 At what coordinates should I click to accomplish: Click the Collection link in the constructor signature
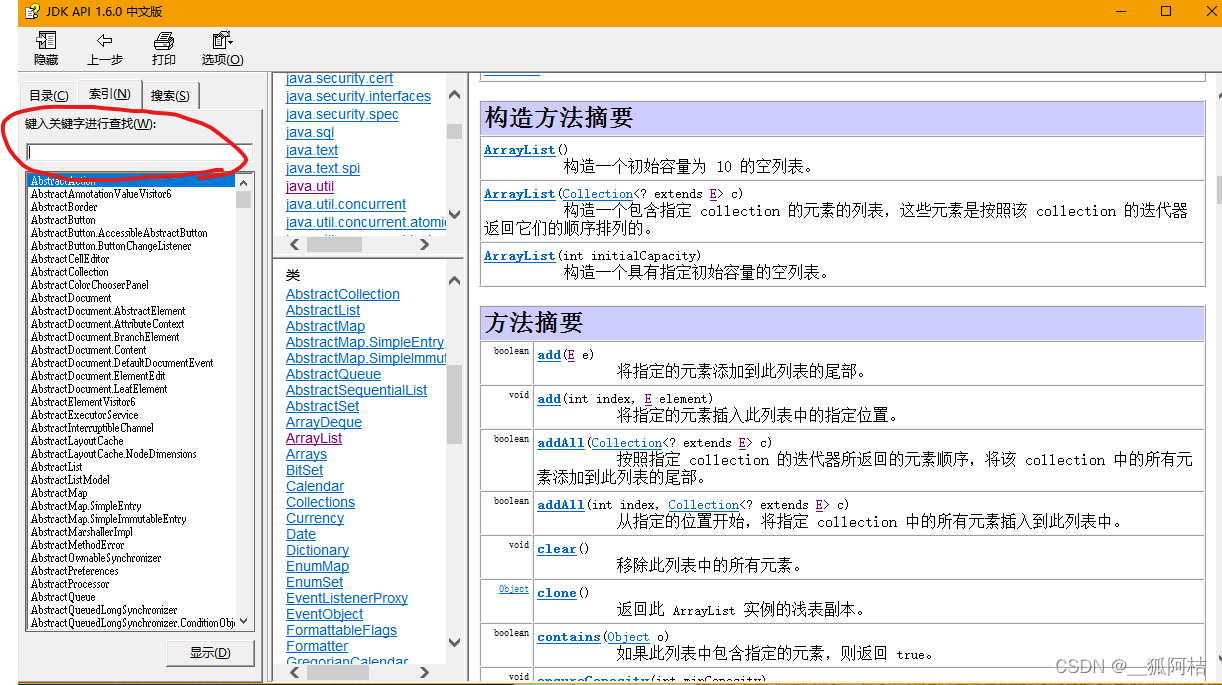(597, 193)
